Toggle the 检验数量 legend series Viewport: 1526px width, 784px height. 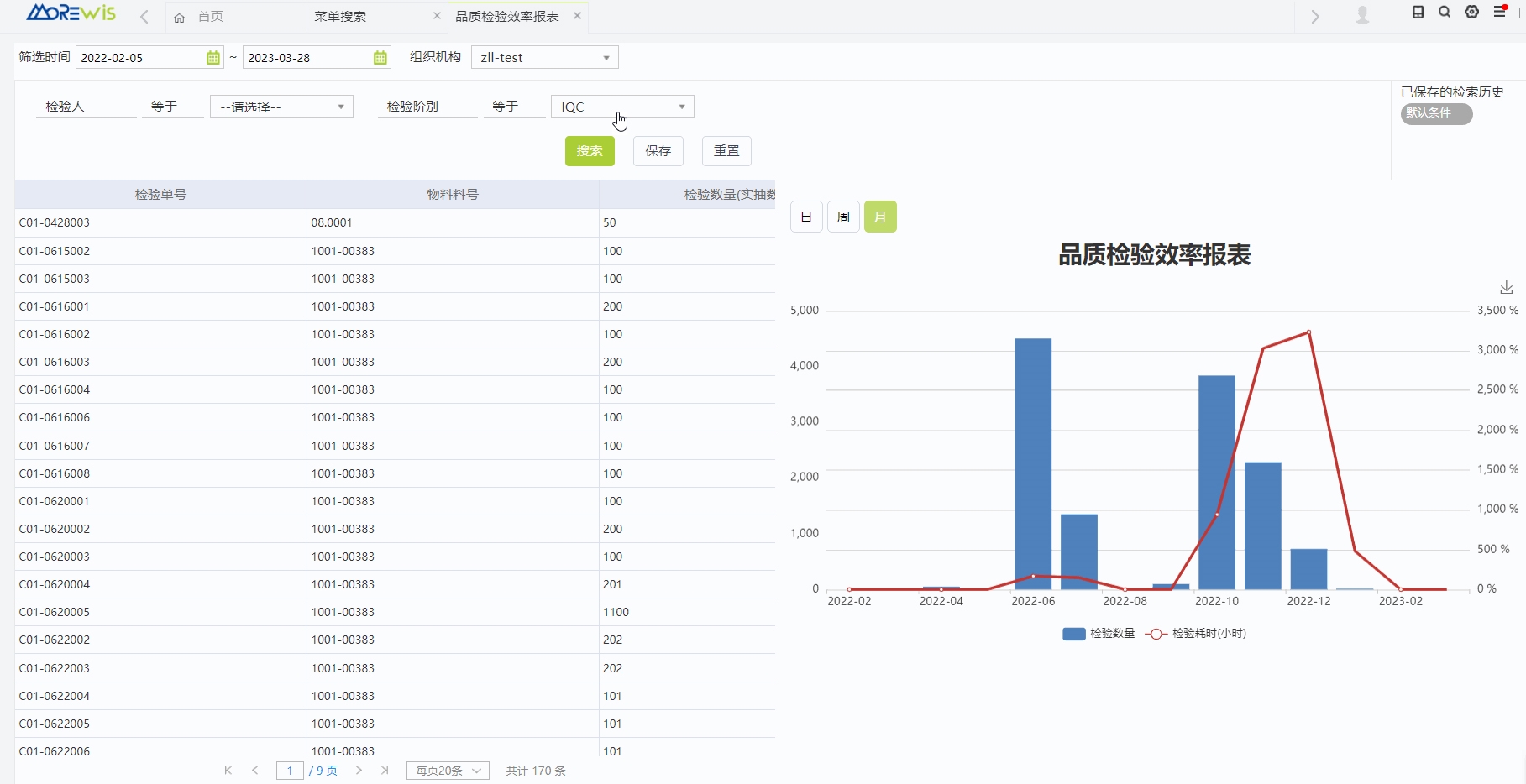[x=1099, y=634]
